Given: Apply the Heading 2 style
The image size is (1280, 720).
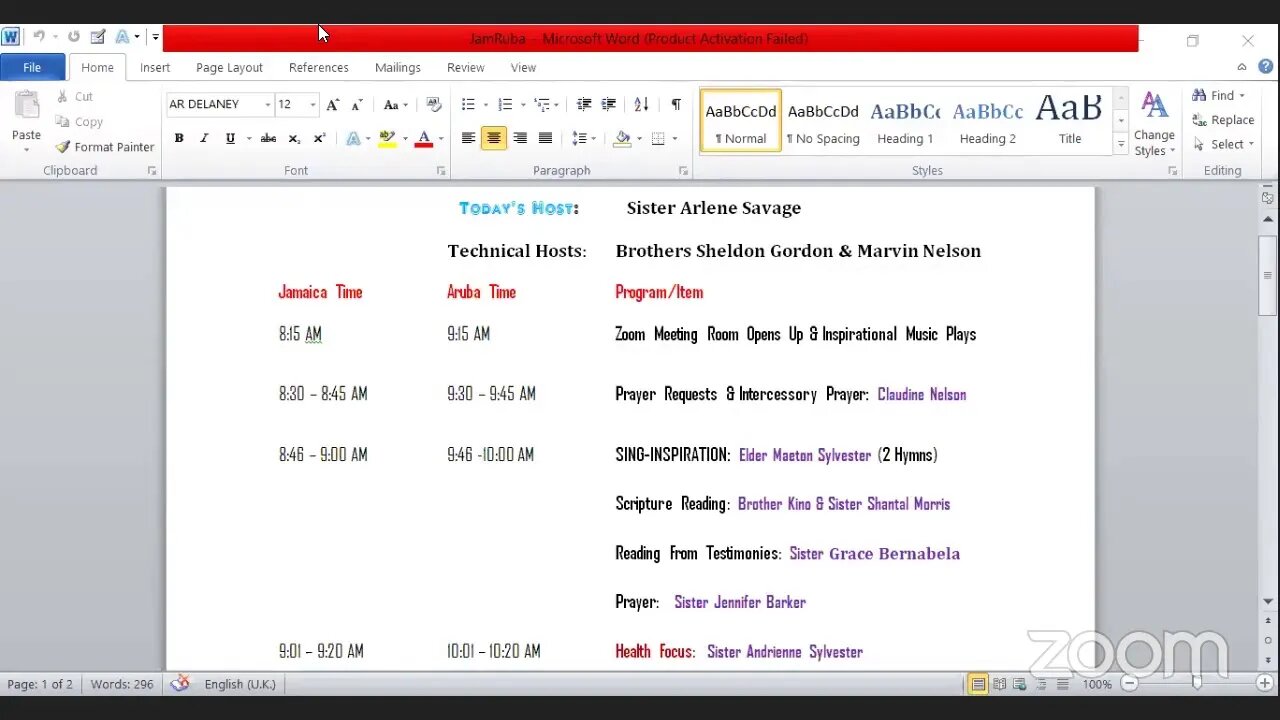Looking at the screenshot, I should pyautogui.click(x=988, y=121).
